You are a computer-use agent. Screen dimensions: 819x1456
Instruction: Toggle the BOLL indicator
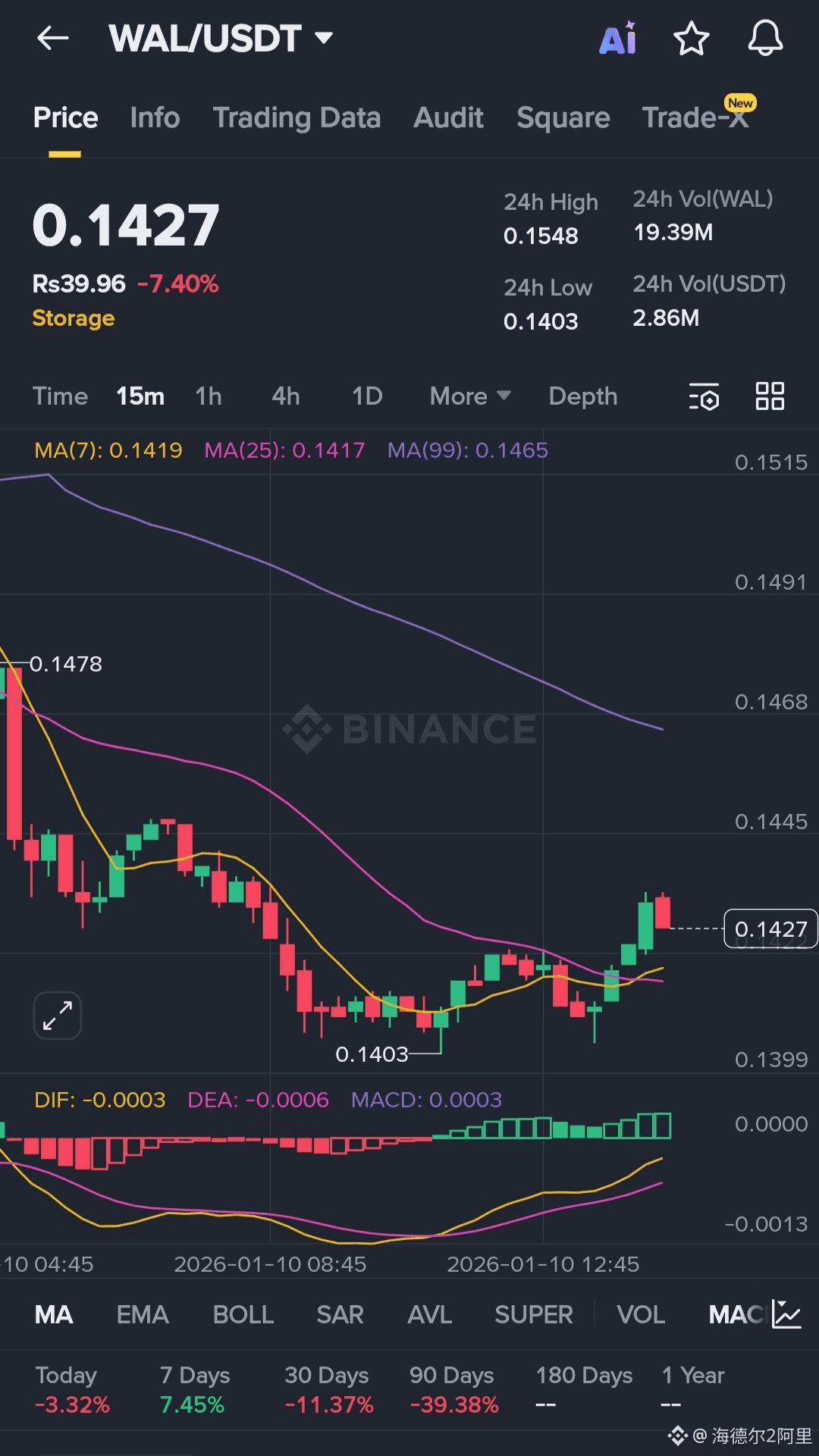click(x=243, y=1314)
